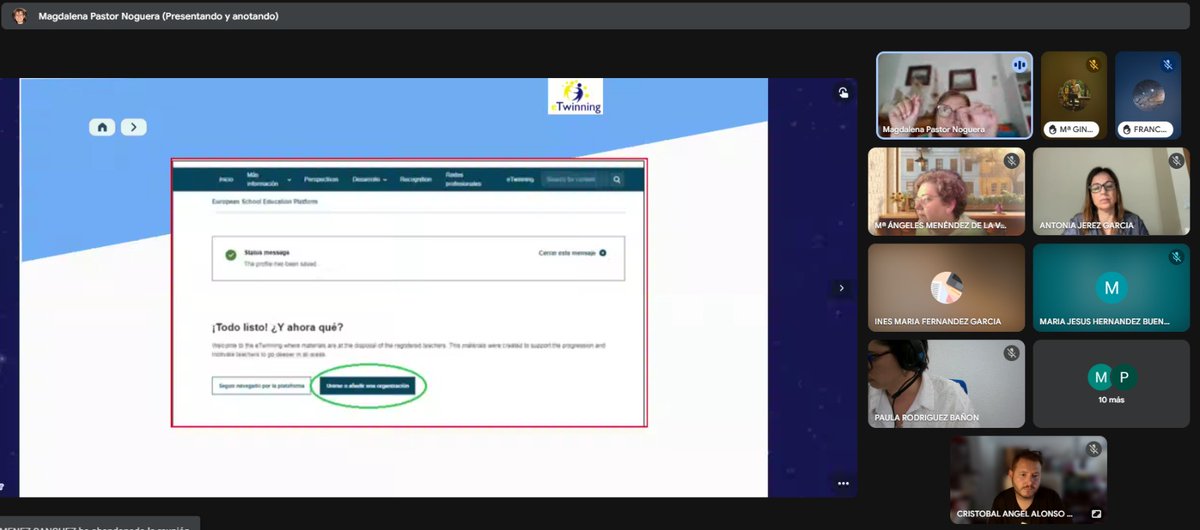Click the 'Search for content' input field
Viewport: 1200px width, 530px height.
[575, 179]
